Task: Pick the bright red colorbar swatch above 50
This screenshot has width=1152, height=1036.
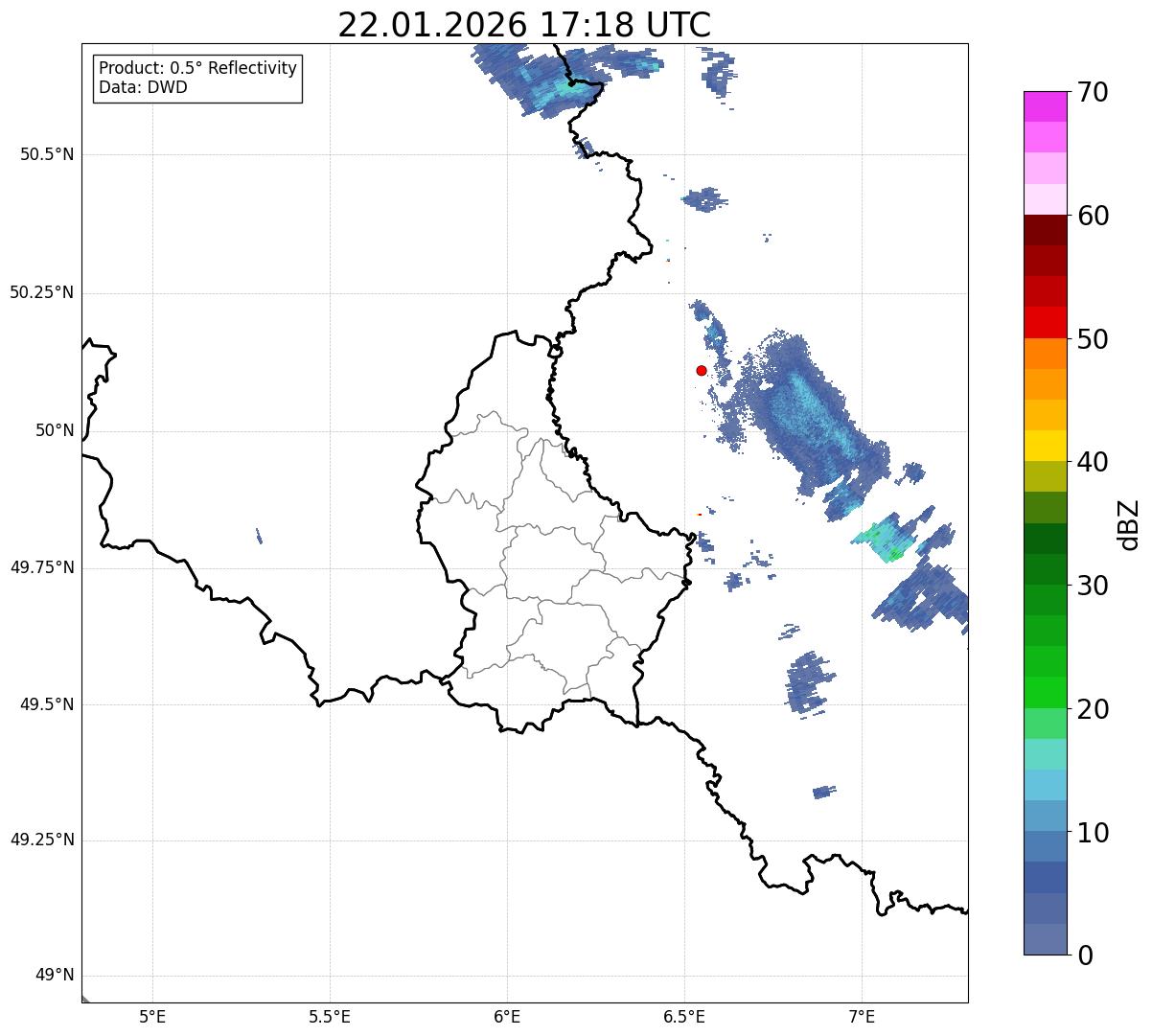Action: coord(1045,323)
